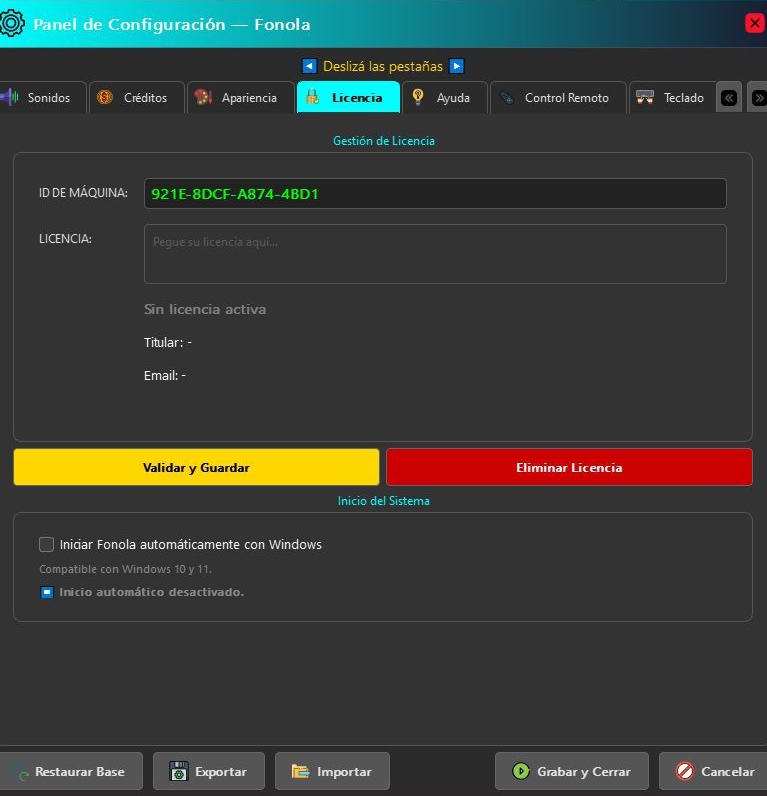Click the Importar button
The height and width of the screenshot is (796, 767).
click(332, 771)
